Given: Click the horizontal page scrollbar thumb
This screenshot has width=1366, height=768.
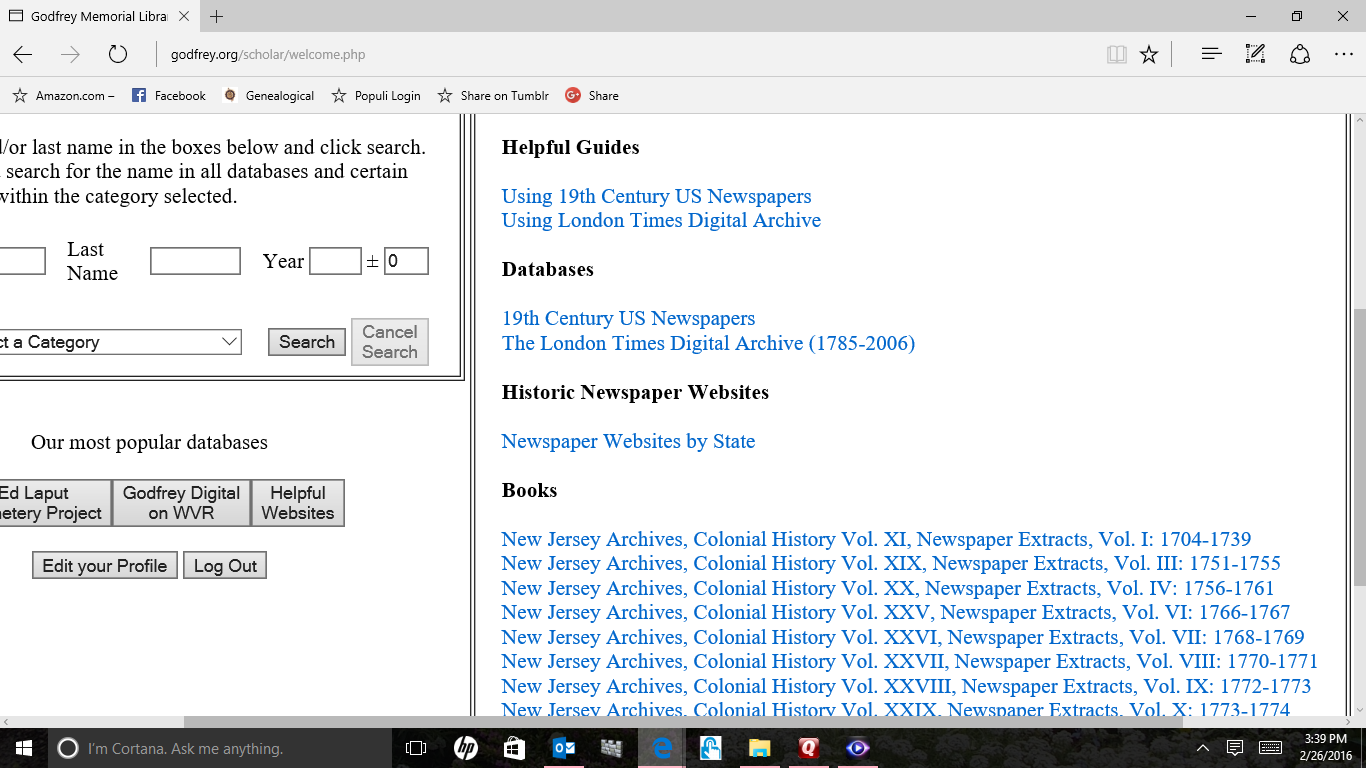Looking at the screenshot, I should tap(683, 722).
